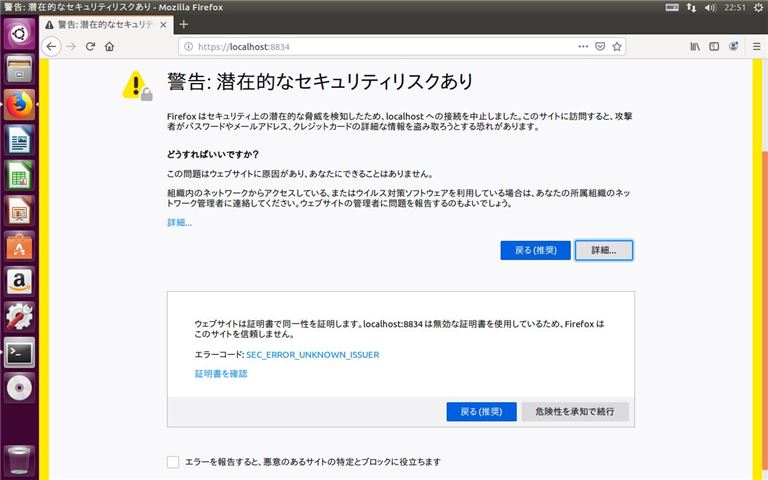
Task: Open System Settings from launcher
Action: pos(19,317)
